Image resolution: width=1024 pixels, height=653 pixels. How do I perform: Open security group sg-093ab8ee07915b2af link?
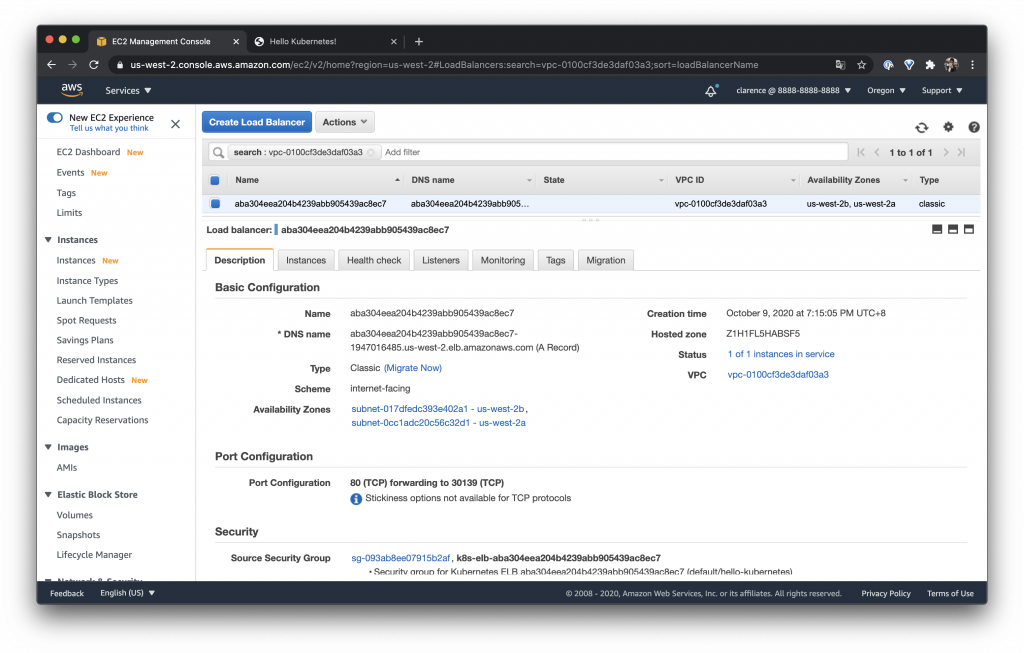pos(401,558)
